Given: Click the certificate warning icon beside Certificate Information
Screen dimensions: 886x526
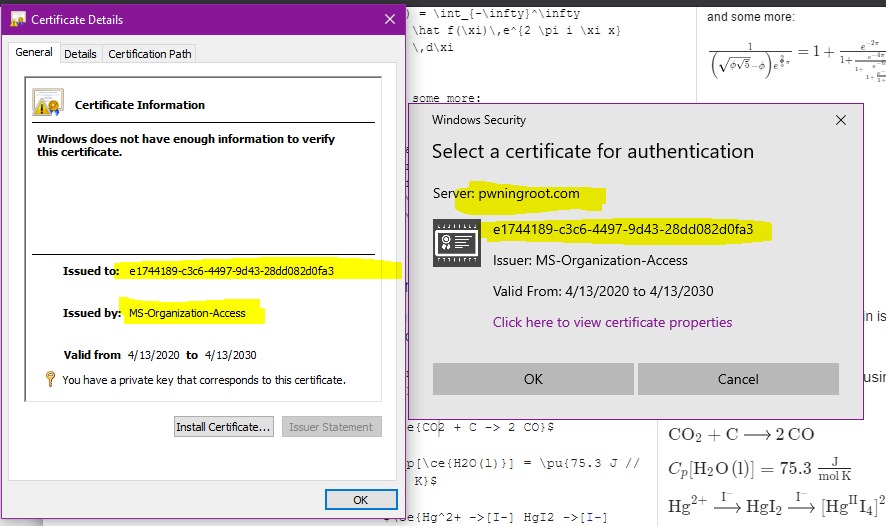Looking at the screenshot, I should 47,102.
